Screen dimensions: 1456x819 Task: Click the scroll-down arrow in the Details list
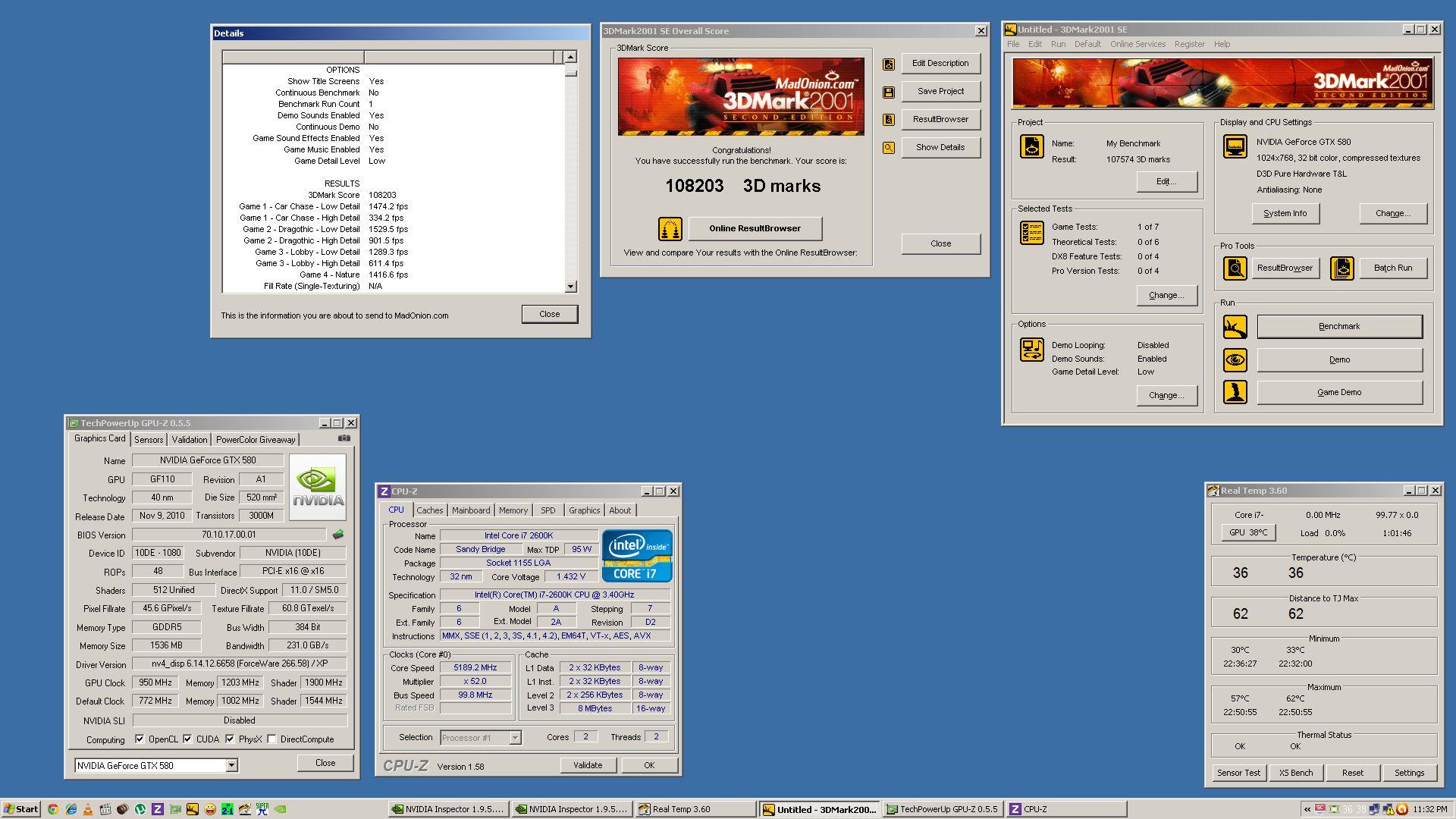point(570,287)
